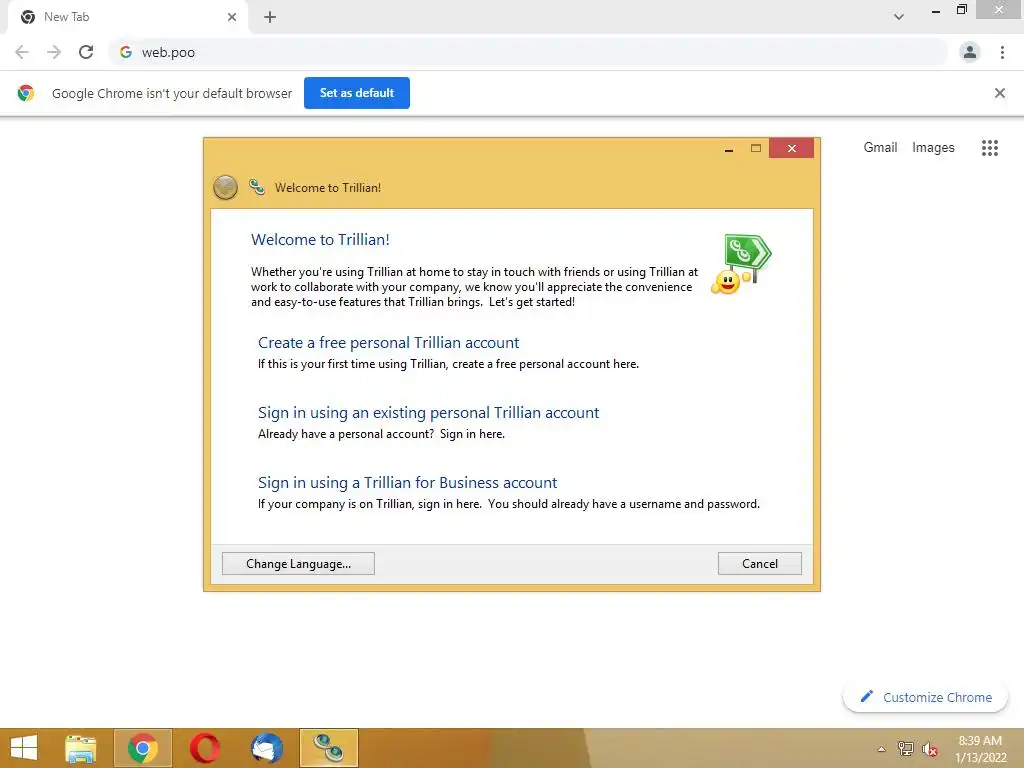Screen dimensions: 1024x768
Task: Cancel the Trillian welcome dialog
Action: pos(760,564)
